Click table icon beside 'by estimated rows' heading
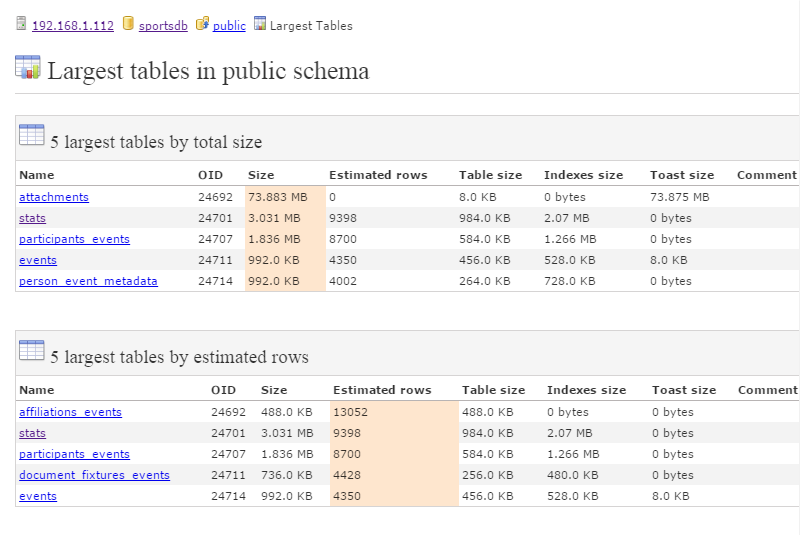 tap(32, 351)
